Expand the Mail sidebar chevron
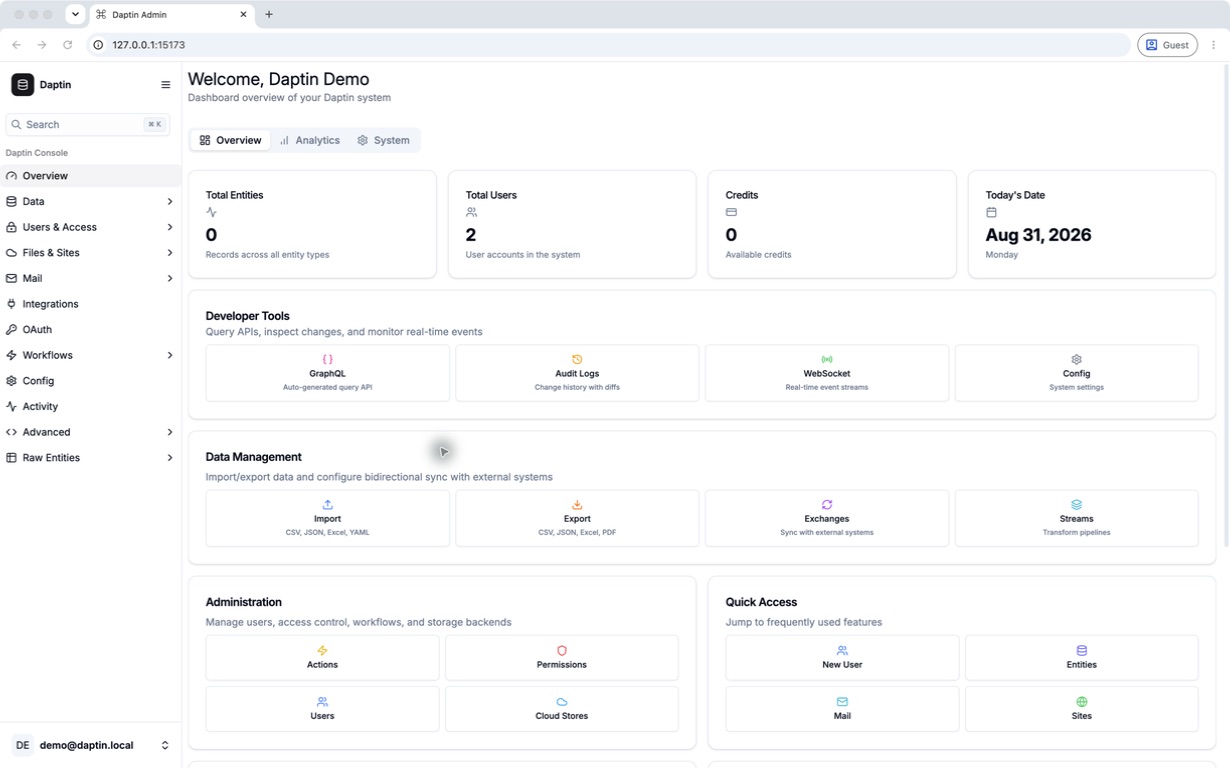The image size is (1230, 768). (x=170, y=278)
